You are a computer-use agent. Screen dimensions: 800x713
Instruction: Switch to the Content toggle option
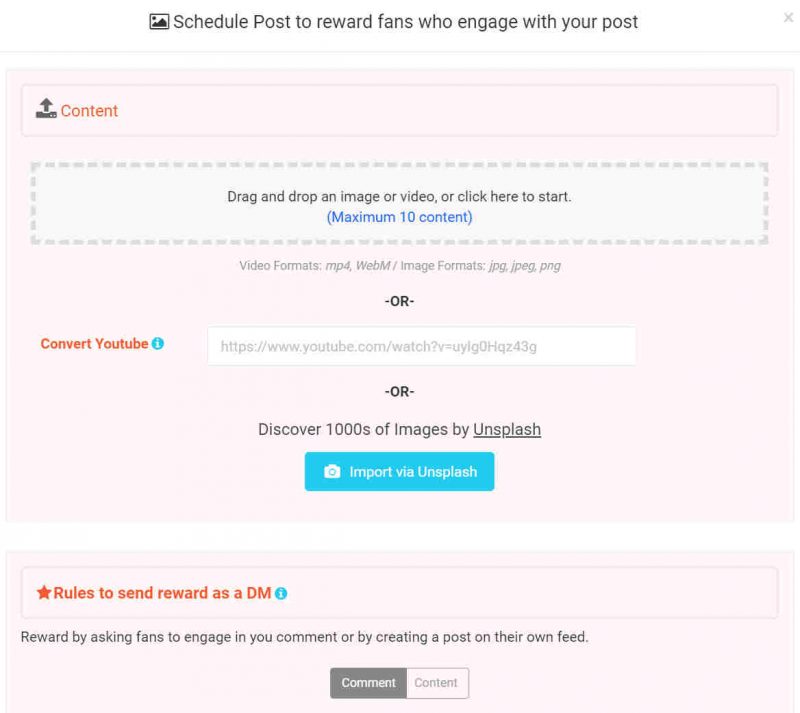click(x=437, y=683)
